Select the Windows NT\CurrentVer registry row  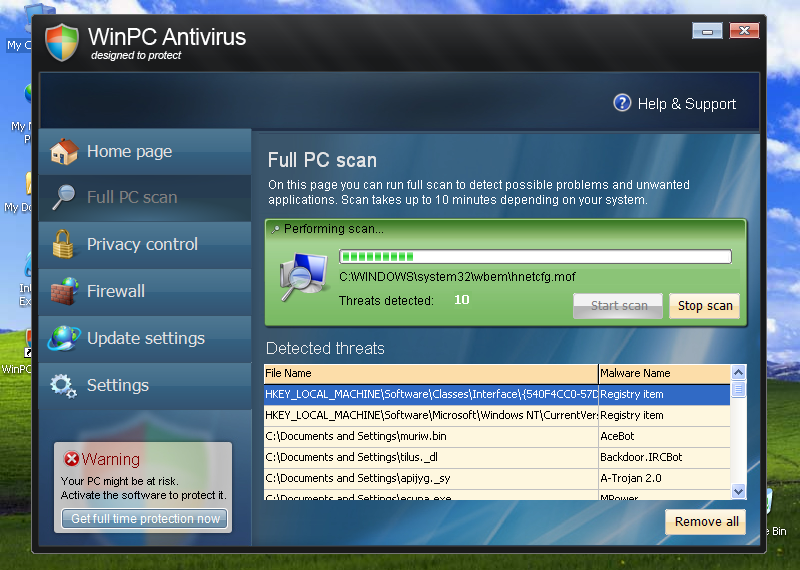click(497, 415)
